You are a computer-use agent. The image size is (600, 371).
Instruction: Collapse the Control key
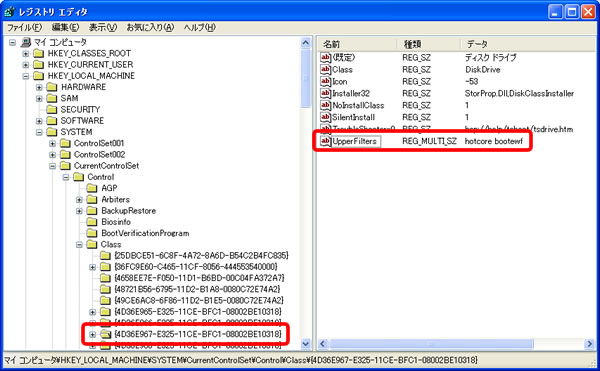pos(66,177)
